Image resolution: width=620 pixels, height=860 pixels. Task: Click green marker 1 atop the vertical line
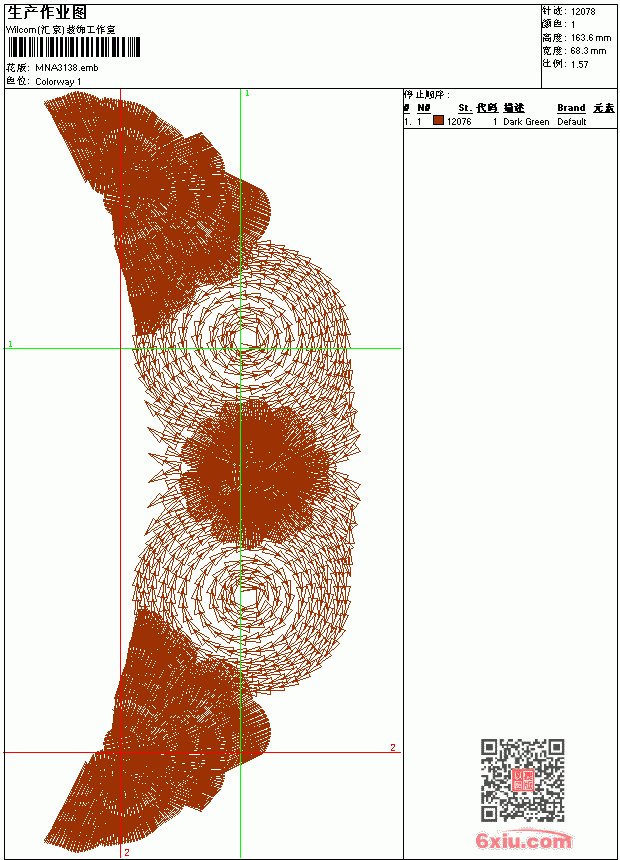pyautogui.click(x=247, y=94)
